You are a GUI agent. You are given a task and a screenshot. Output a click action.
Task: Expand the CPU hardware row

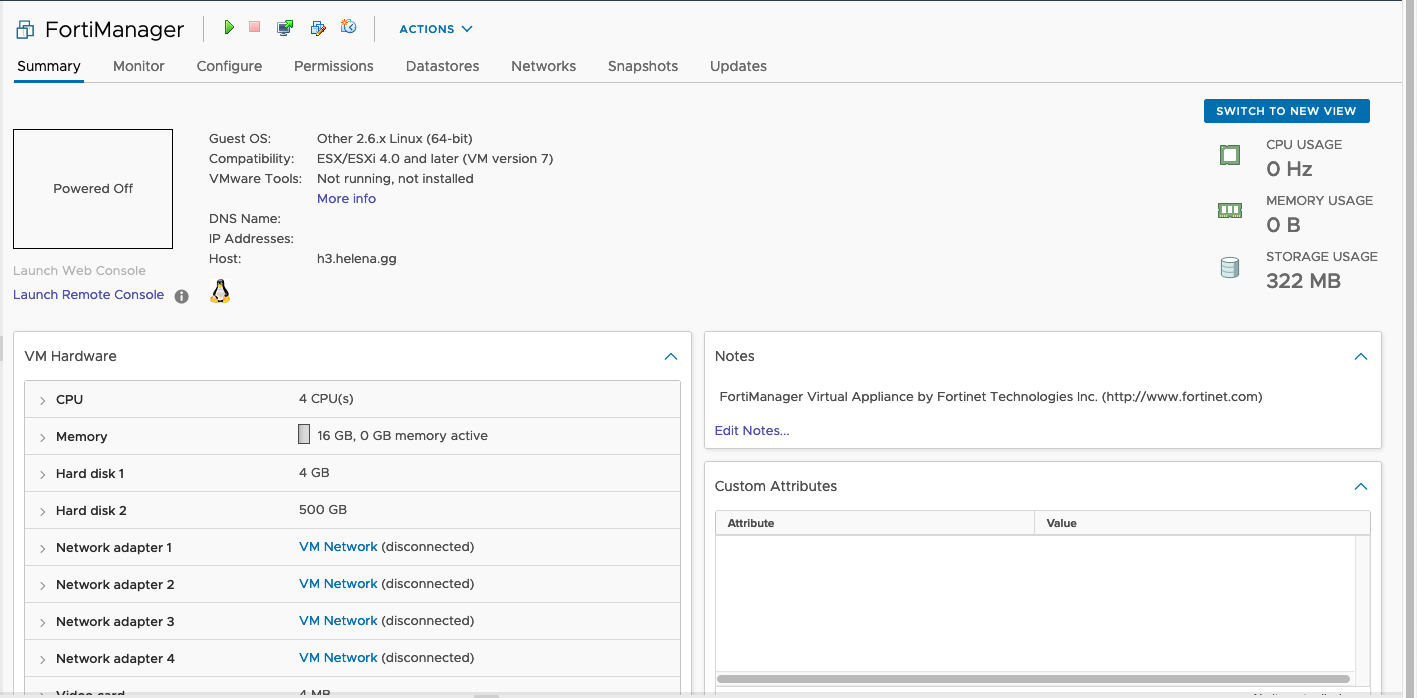coord(43,400)
